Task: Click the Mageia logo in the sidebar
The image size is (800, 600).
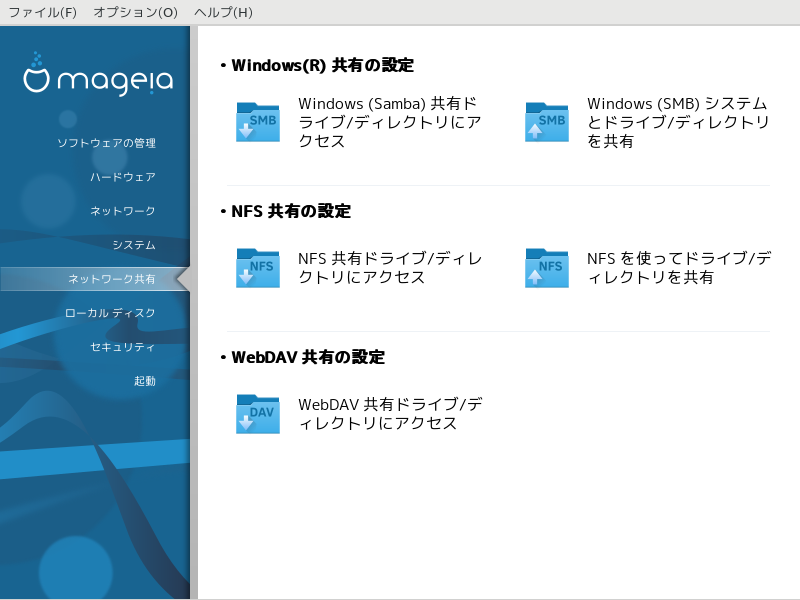Action: coord(98,74)
